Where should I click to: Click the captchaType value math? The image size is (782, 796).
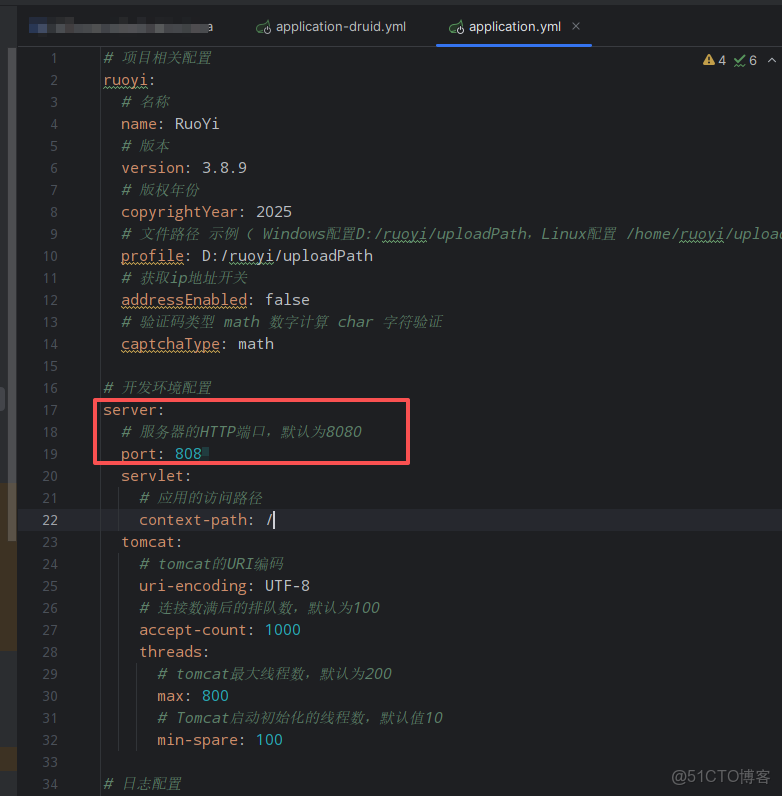click(x=256, y=344)
